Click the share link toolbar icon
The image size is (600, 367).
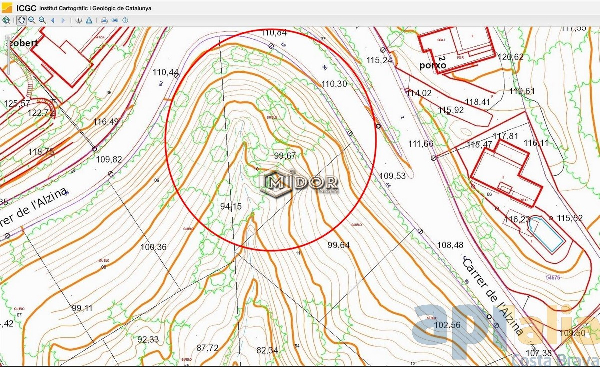114,21
